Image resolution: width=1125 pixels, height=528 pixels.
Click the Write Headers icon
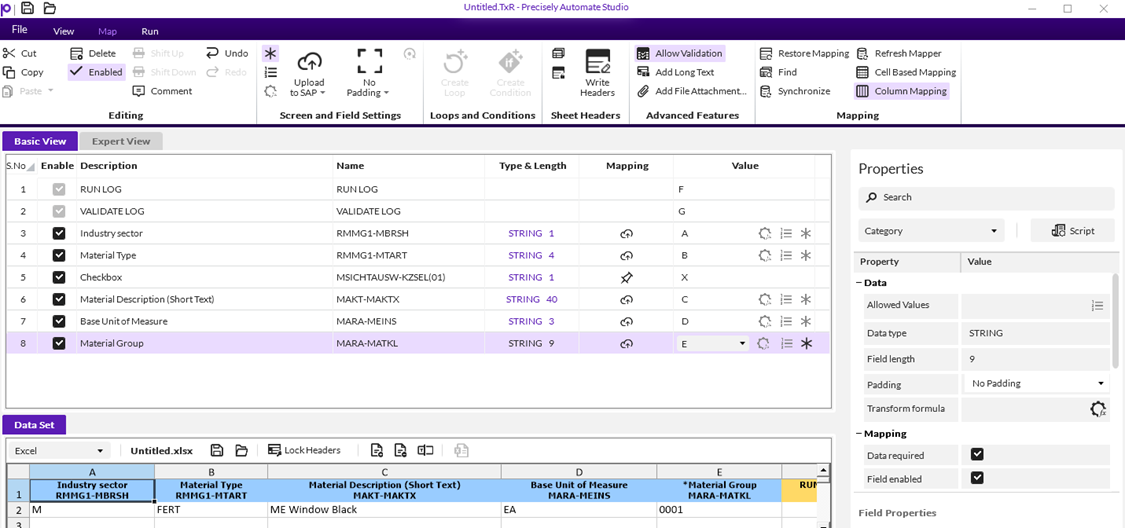click(597, 62)
